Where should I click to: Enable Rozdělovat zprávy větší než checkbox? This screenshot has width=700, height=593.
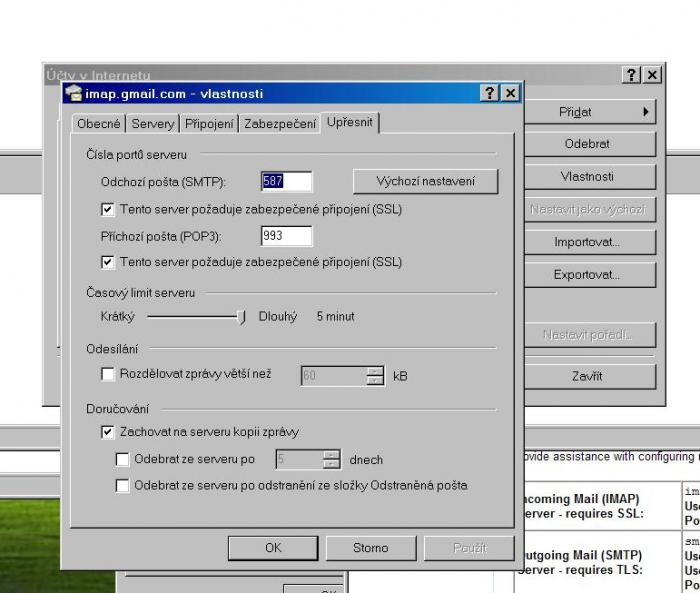tap(108, 374)
